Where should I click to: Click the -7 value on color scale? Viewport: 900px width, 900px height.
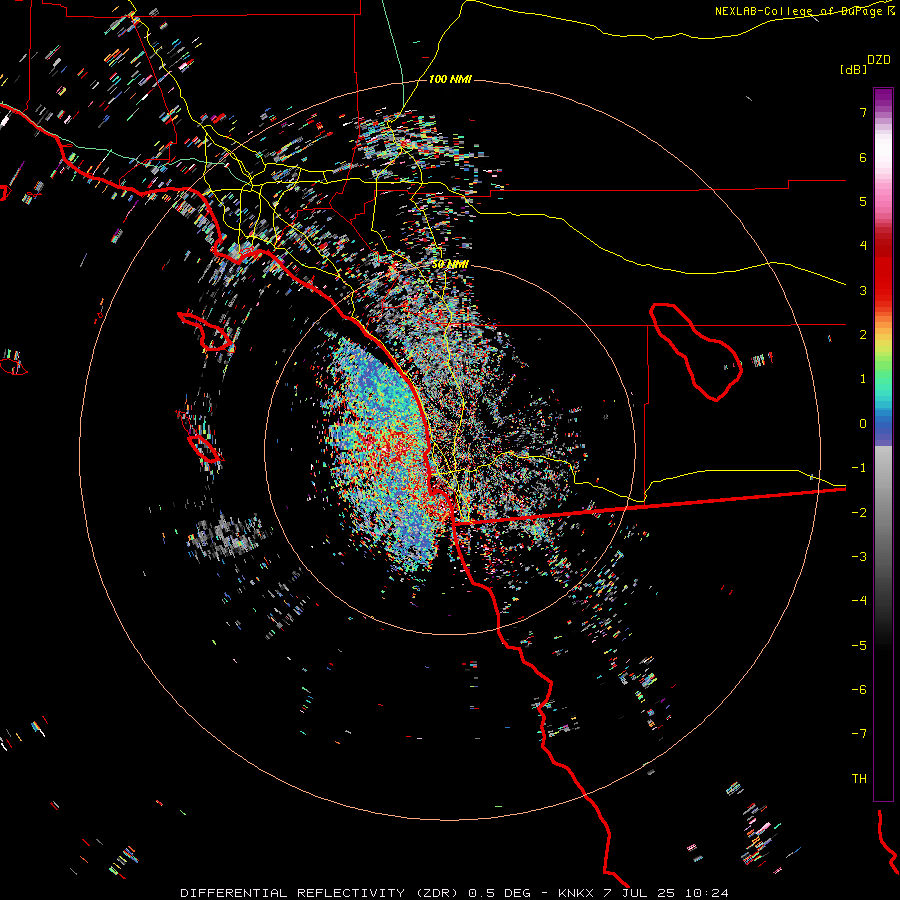(x=859, y=734)
